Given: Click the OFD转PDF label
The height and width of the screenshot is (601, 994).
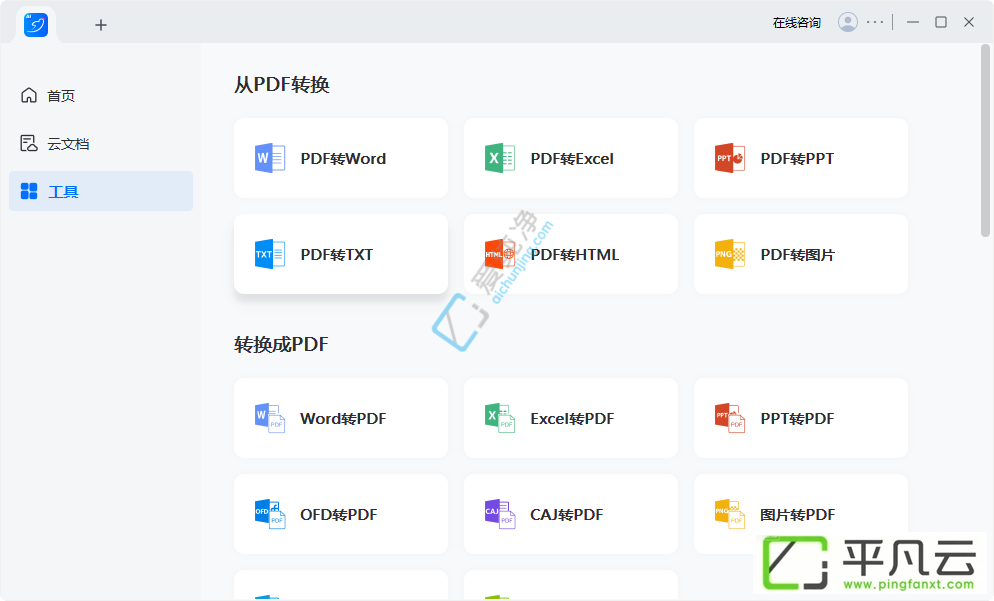Looking at the screenshot, I should click(339, 514).
